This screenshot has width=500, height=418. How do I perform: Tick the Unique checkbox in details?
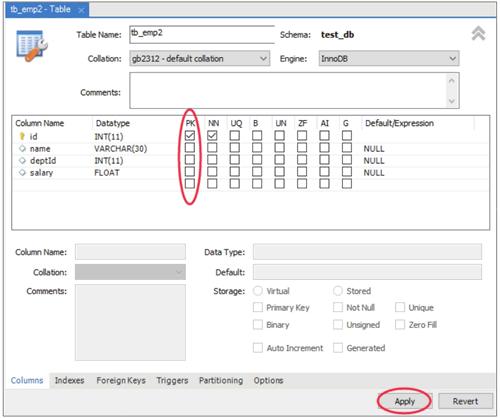click(400, 307)
